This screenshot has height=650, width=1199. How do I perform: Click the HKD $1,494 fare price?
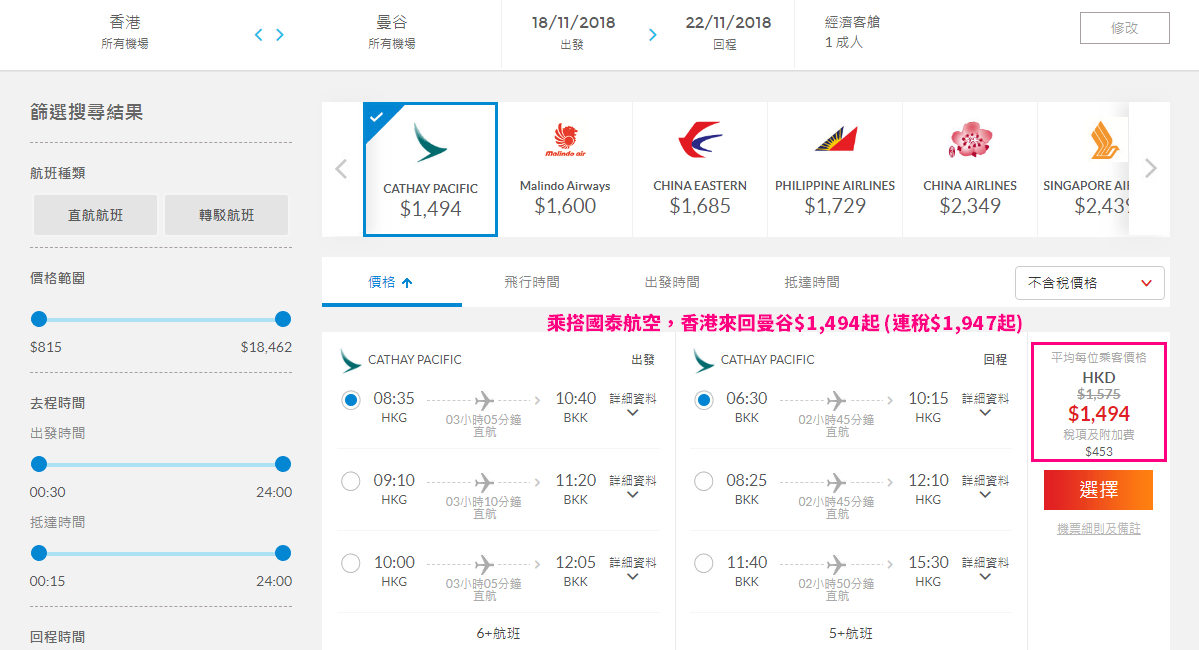tap(1099, 414)
